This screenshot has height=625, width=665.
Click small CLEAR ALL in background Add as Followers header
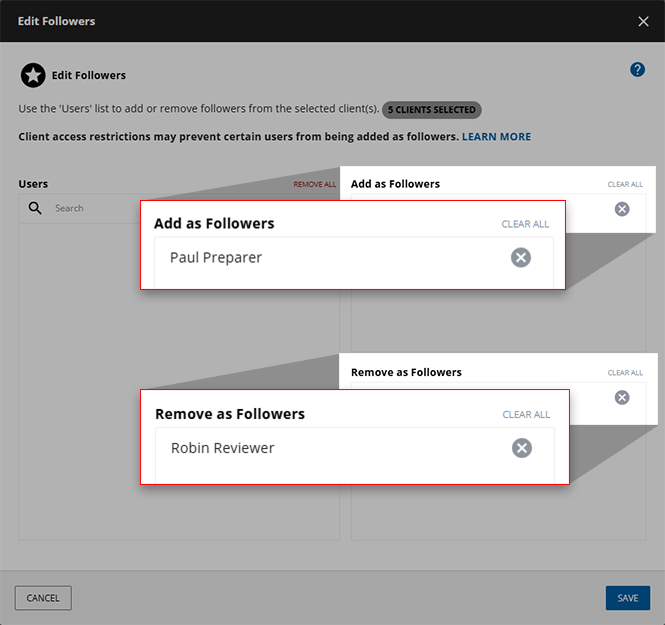625,185
